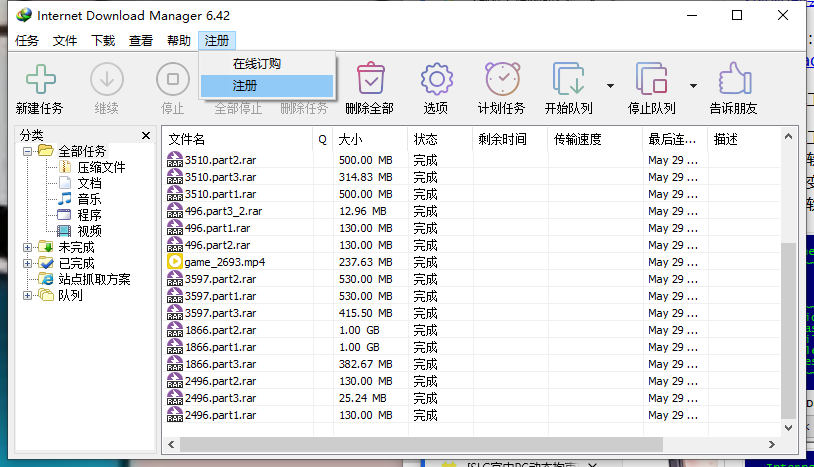Open 计划任务 (scheduler) clock icon
The height and width of the screenshot is (467, 814).
click(503, 79)
